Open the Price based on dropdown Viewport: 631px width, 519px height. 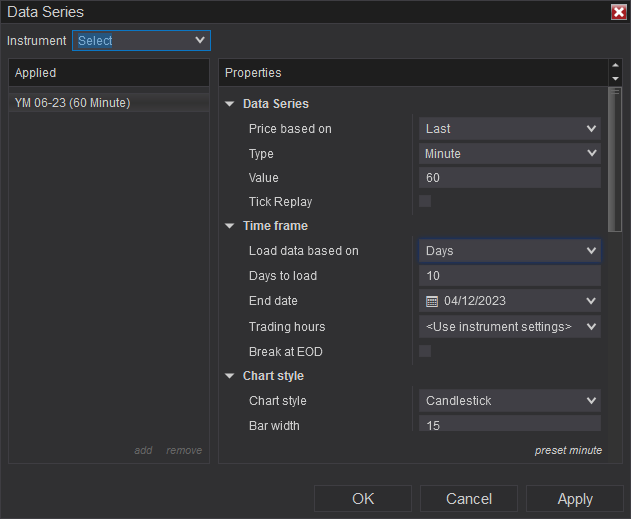tap(510, 128)
